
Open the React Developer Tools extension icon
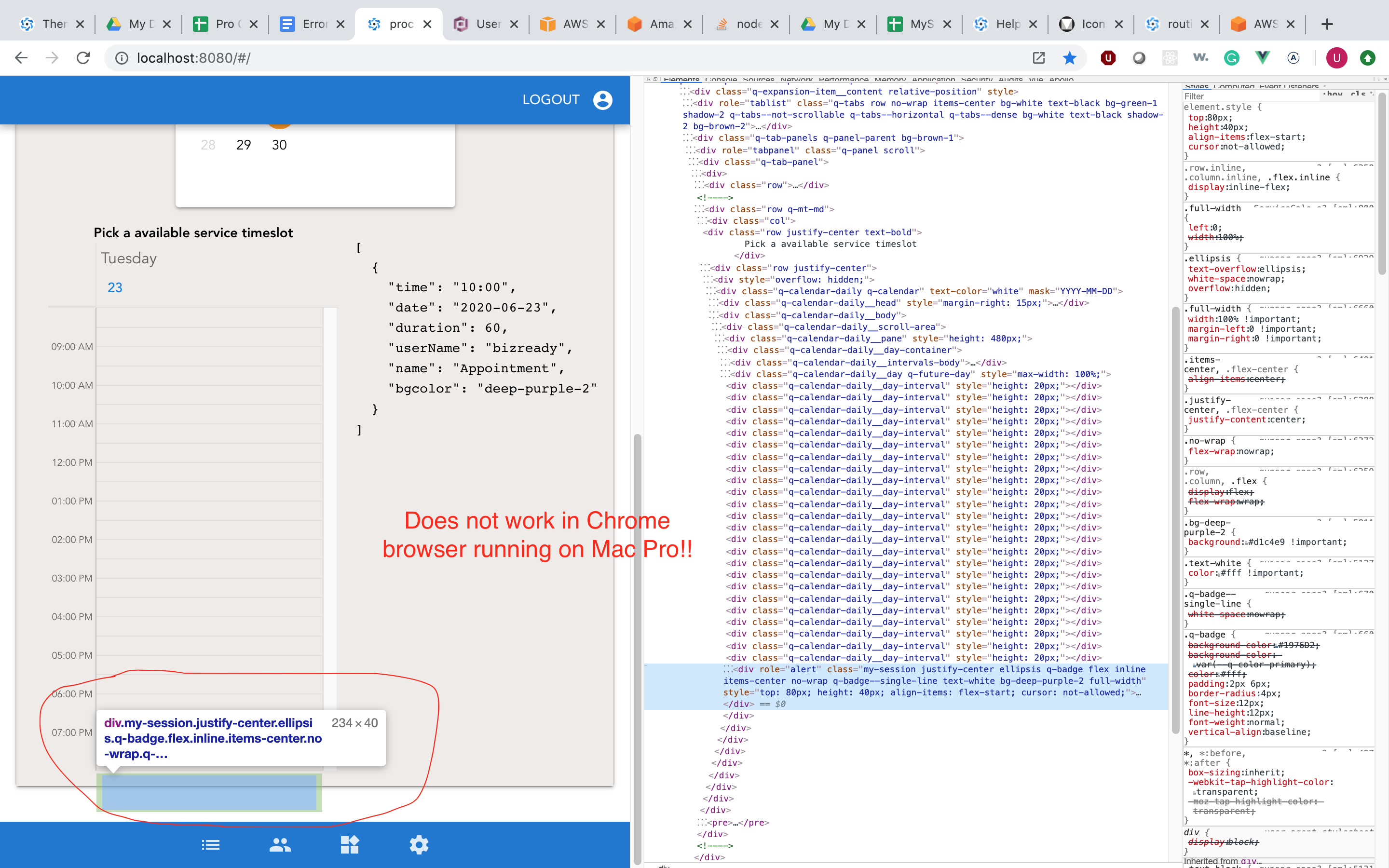pos(1171,57)
